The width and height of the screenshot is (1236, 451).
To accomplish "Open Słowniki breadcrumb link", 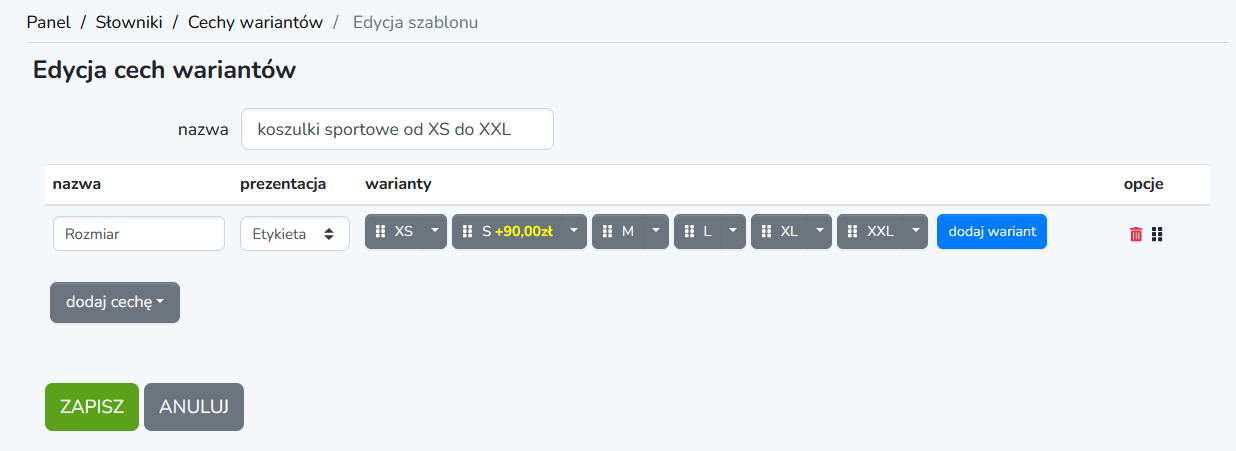I will pyautogui.click(x=129, y=21).
